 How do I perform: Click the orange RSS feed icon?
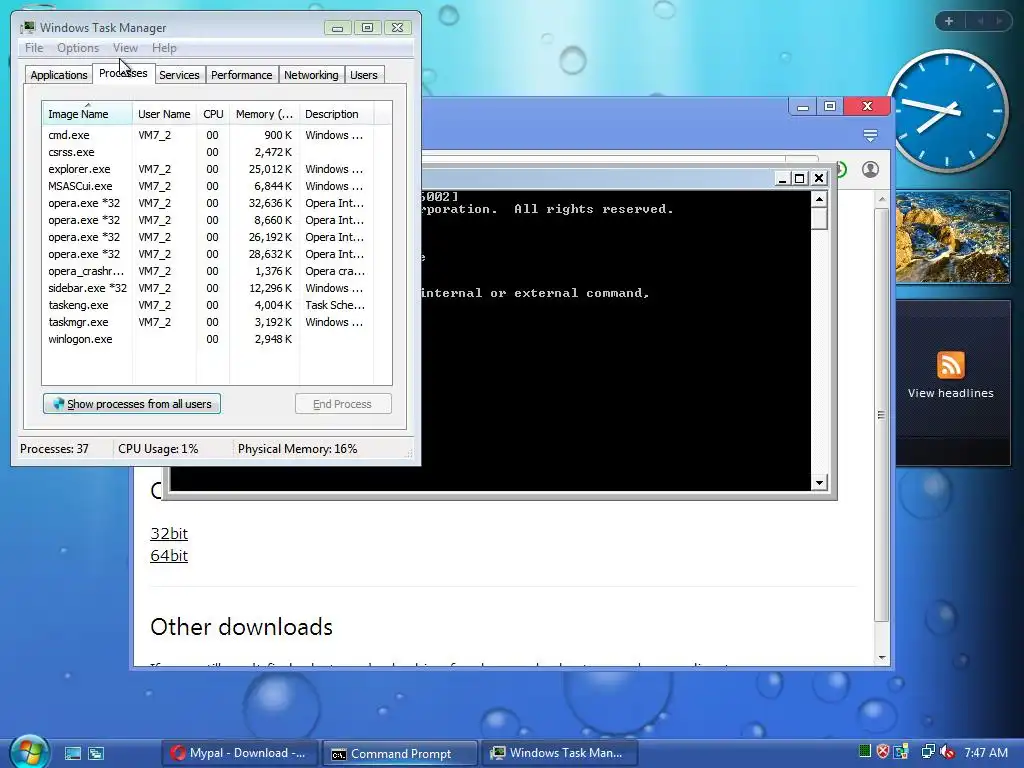tap(950, 364)
